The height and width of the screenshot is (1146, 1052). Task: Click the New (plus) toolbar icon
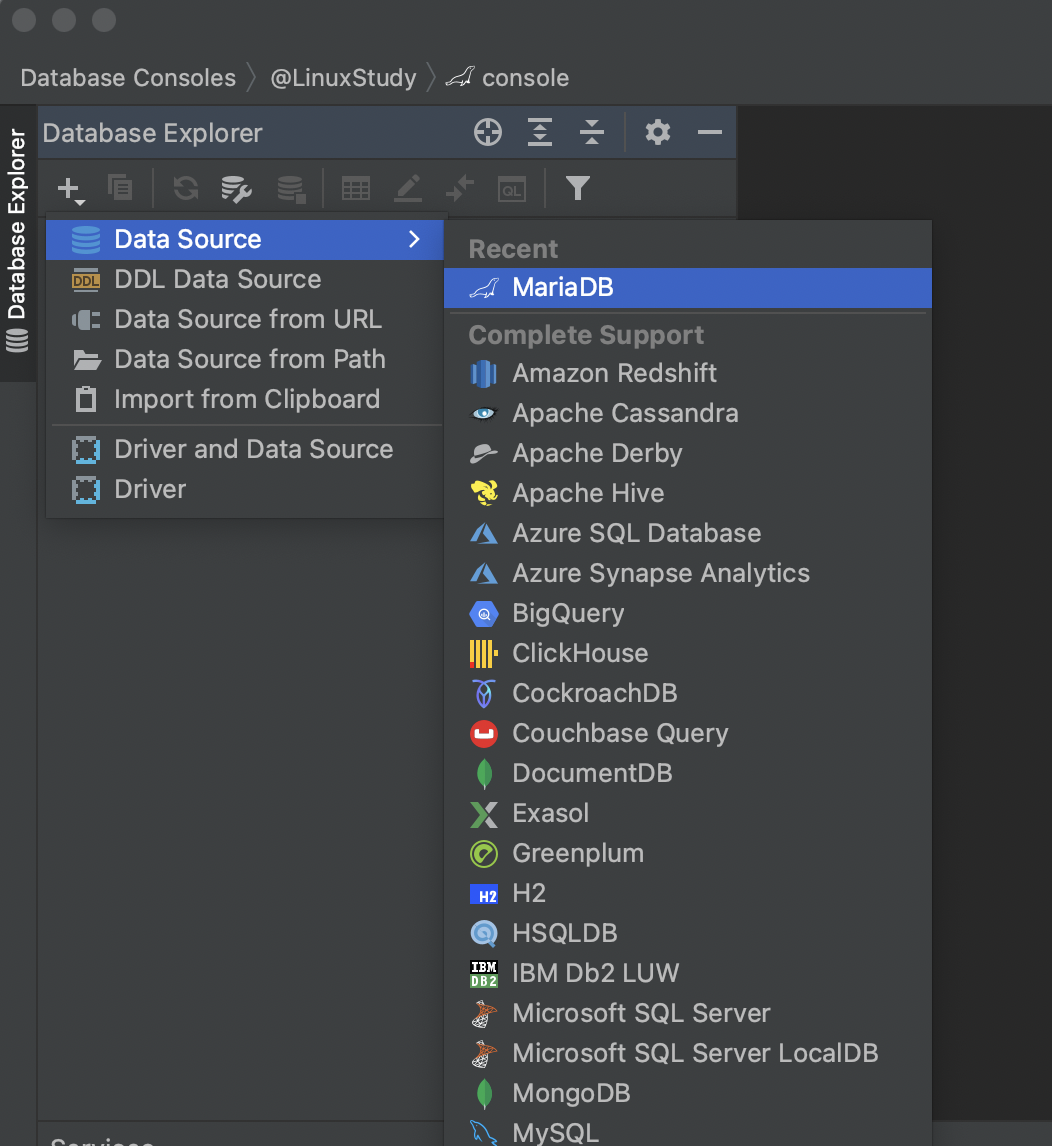[x=71, y=189]
